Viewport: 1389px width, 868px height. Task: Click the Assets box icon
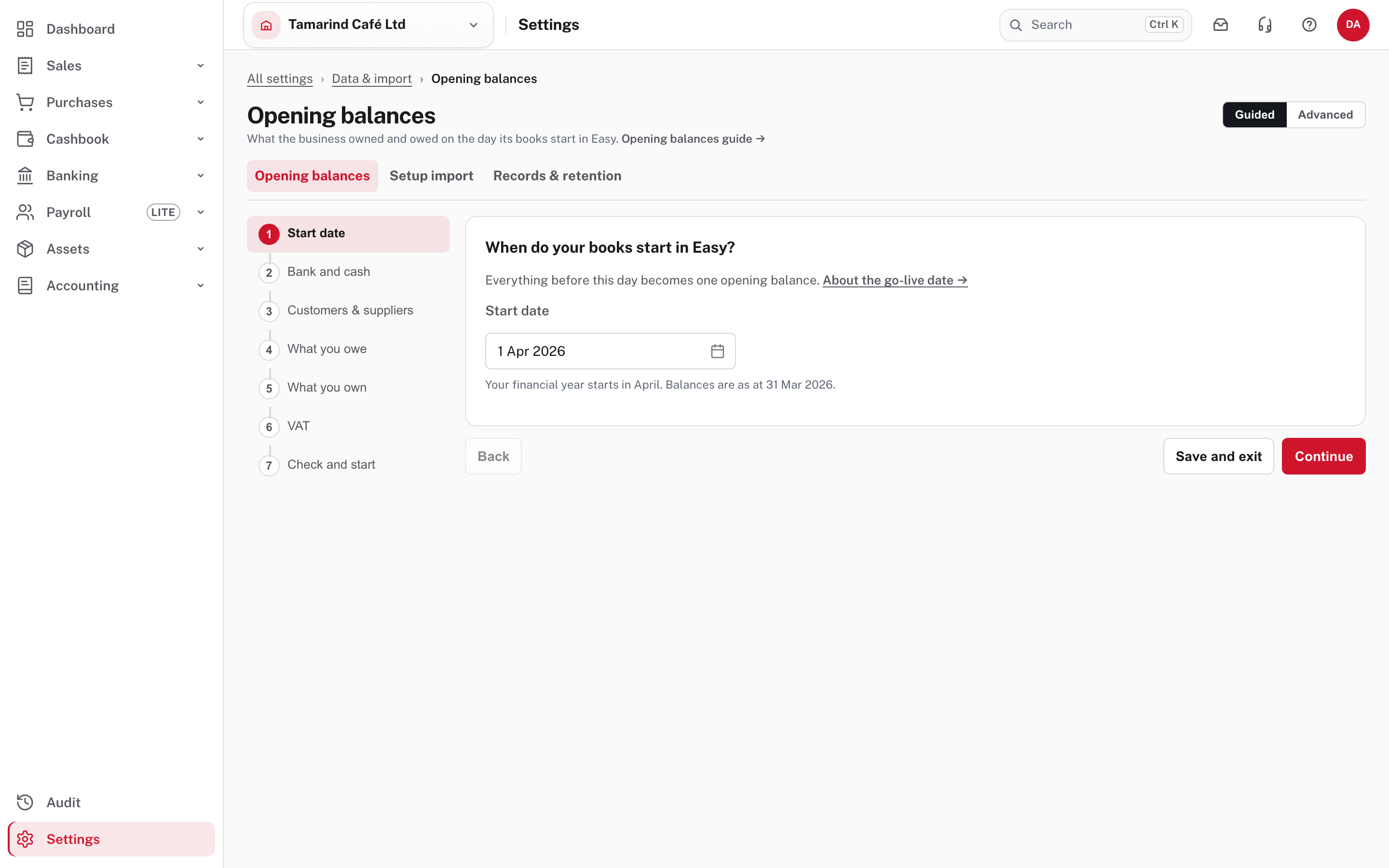coord(25,248)
